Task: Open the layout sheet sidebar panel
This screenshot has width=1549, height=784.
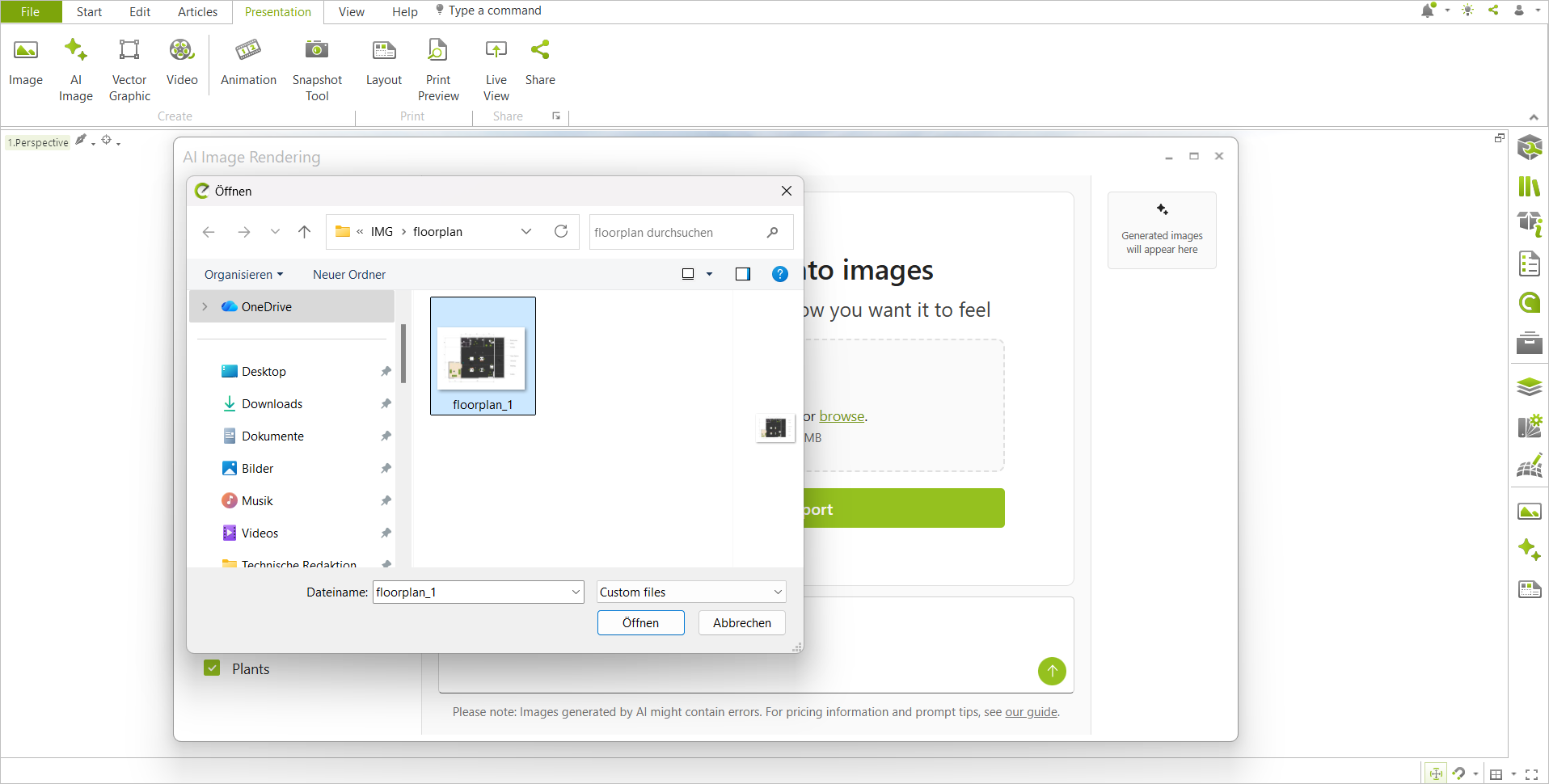Action: tap(1529, 589)
